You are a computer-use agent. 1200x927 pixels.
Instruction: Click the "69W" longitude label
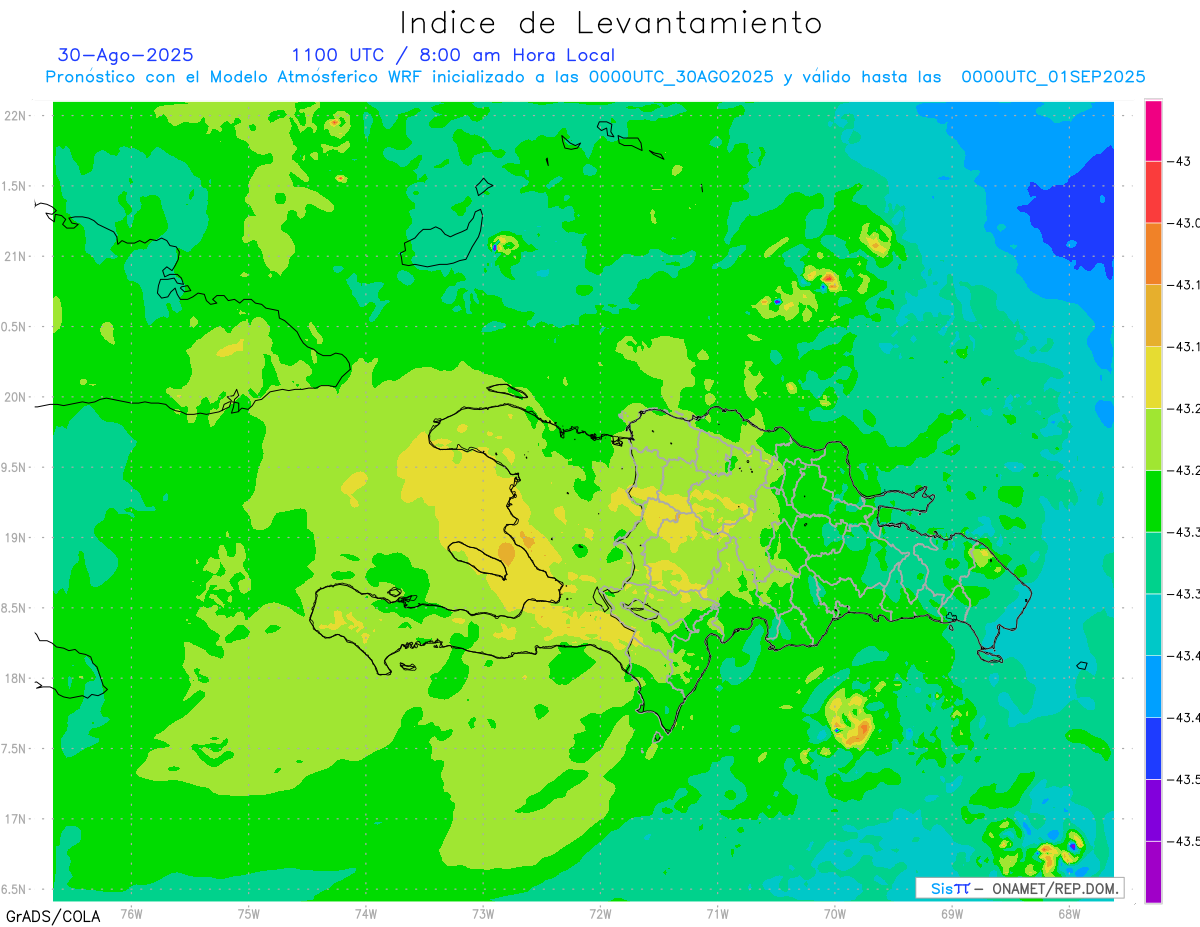pos(951,913)
